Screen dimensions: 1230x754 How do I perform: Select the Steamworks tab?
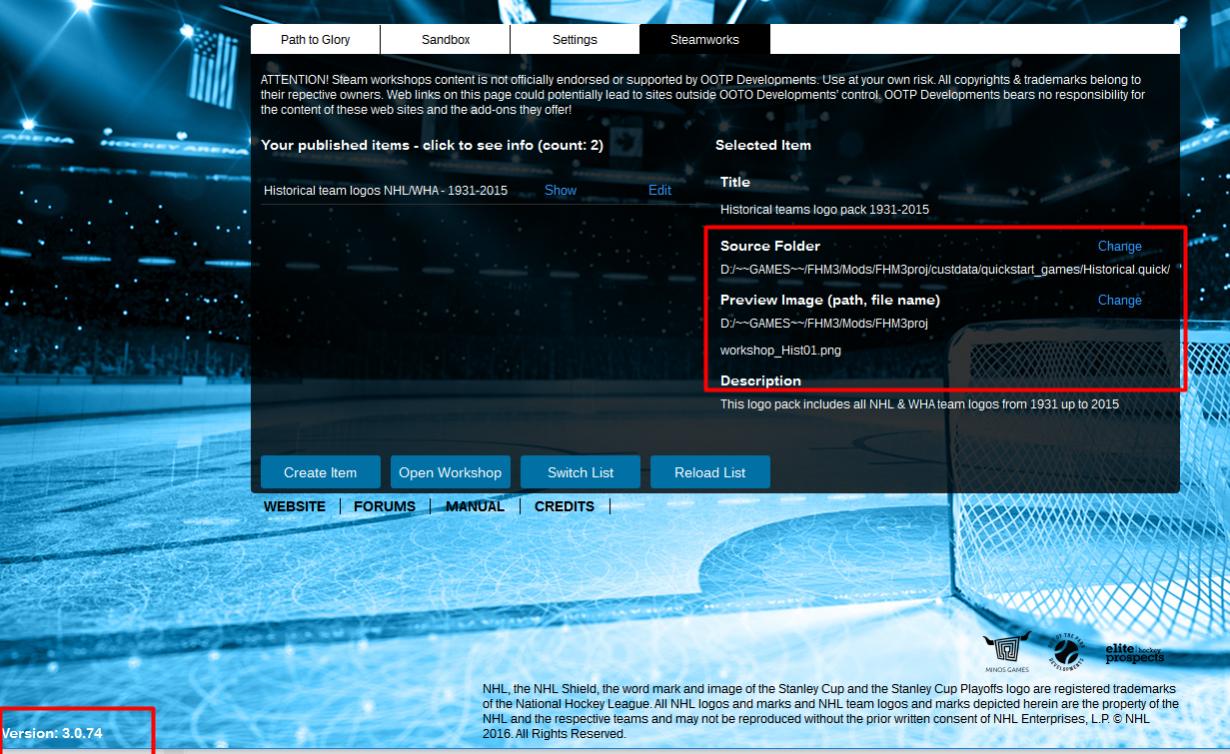click(x=704, y=40)
